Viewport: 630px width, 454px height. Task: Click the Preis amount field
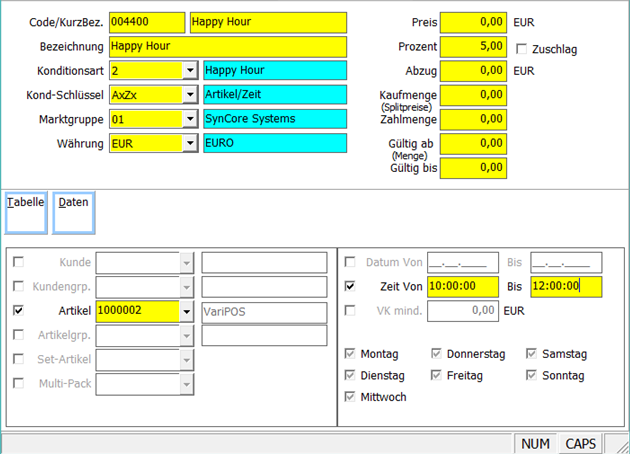pos(474,22)
